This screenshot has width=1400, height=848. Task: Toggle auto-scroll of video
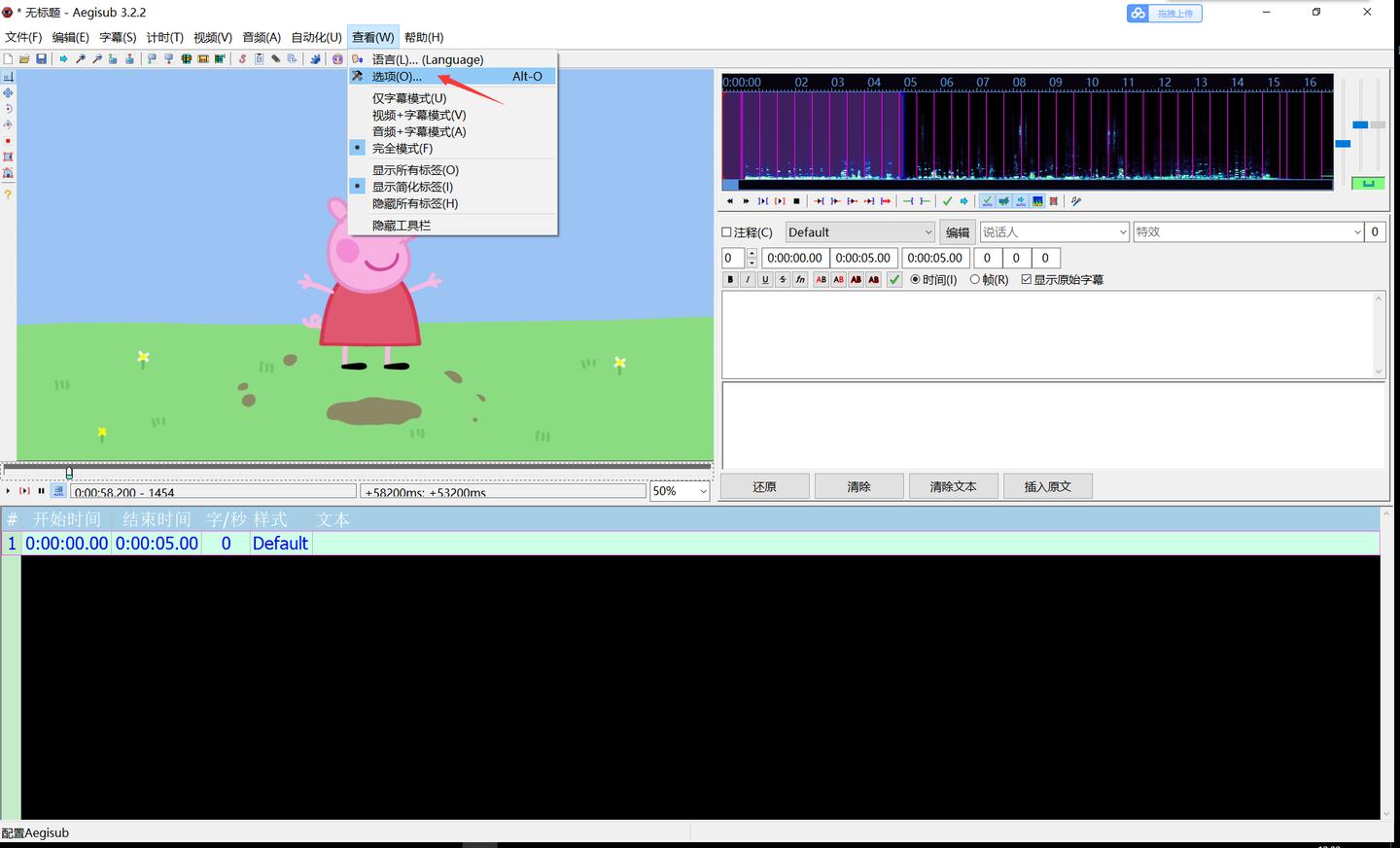pyautogui.click(x=58, y=491)
